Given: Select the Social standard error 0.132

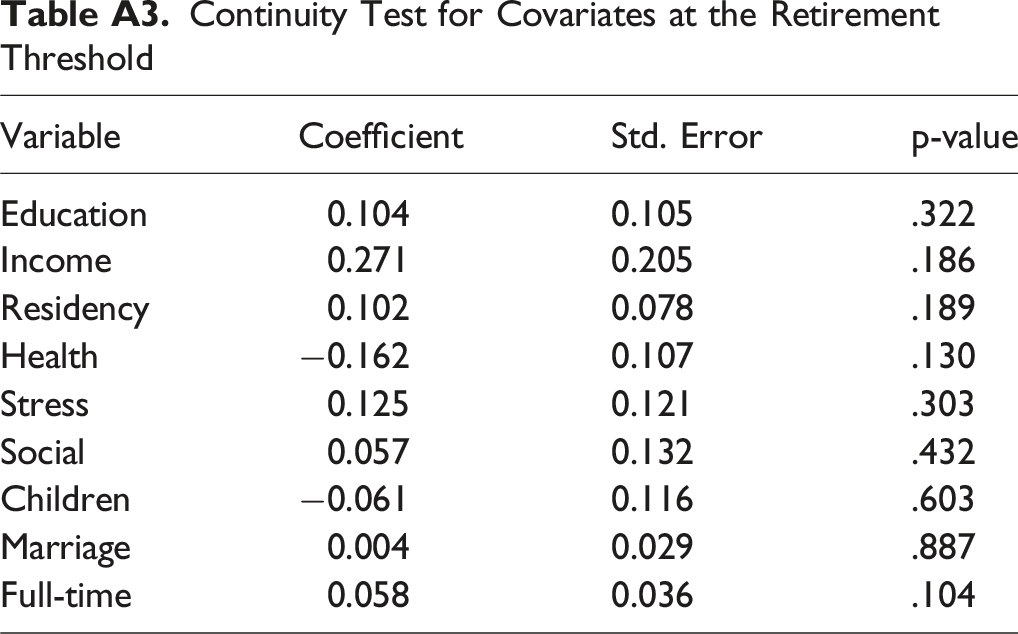Looking at the screenshot, I should coord(652,452).
